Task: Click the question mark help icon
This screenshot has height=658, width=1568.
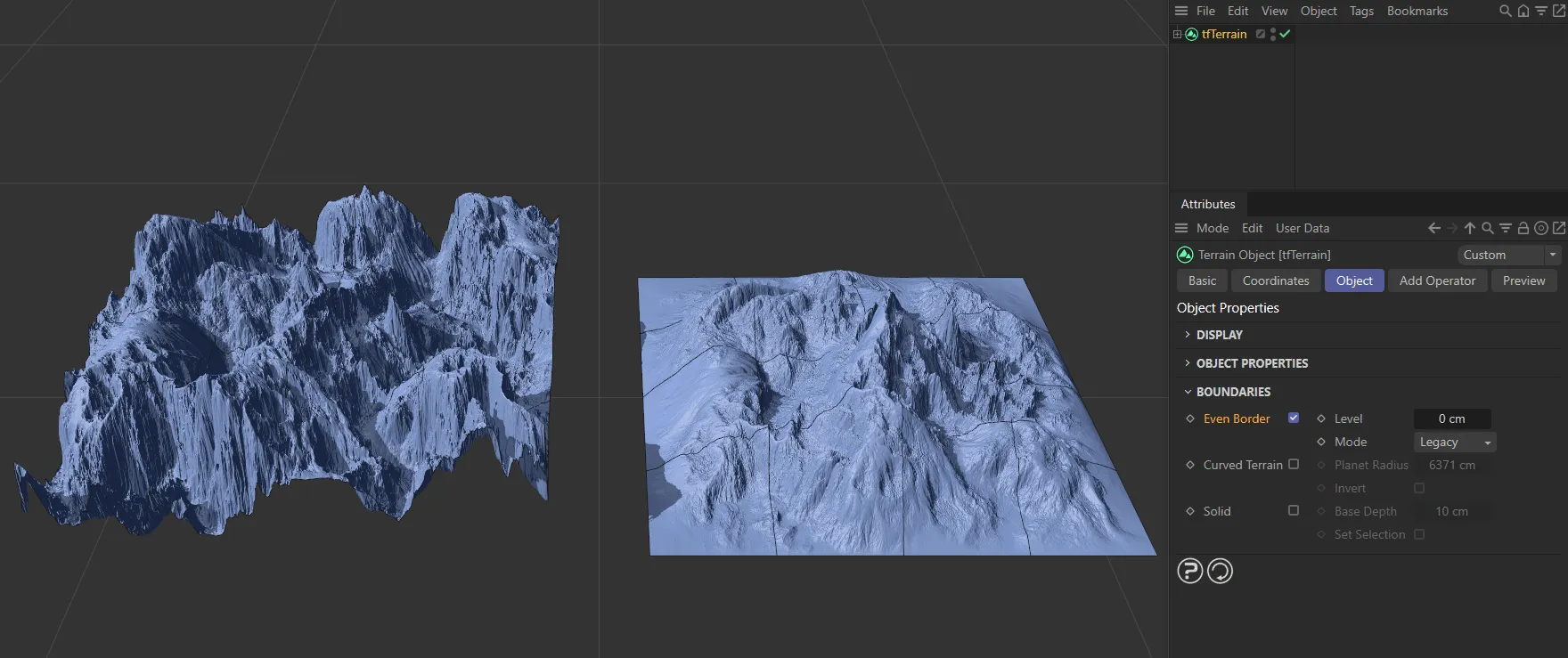Action: (1190, 571)
